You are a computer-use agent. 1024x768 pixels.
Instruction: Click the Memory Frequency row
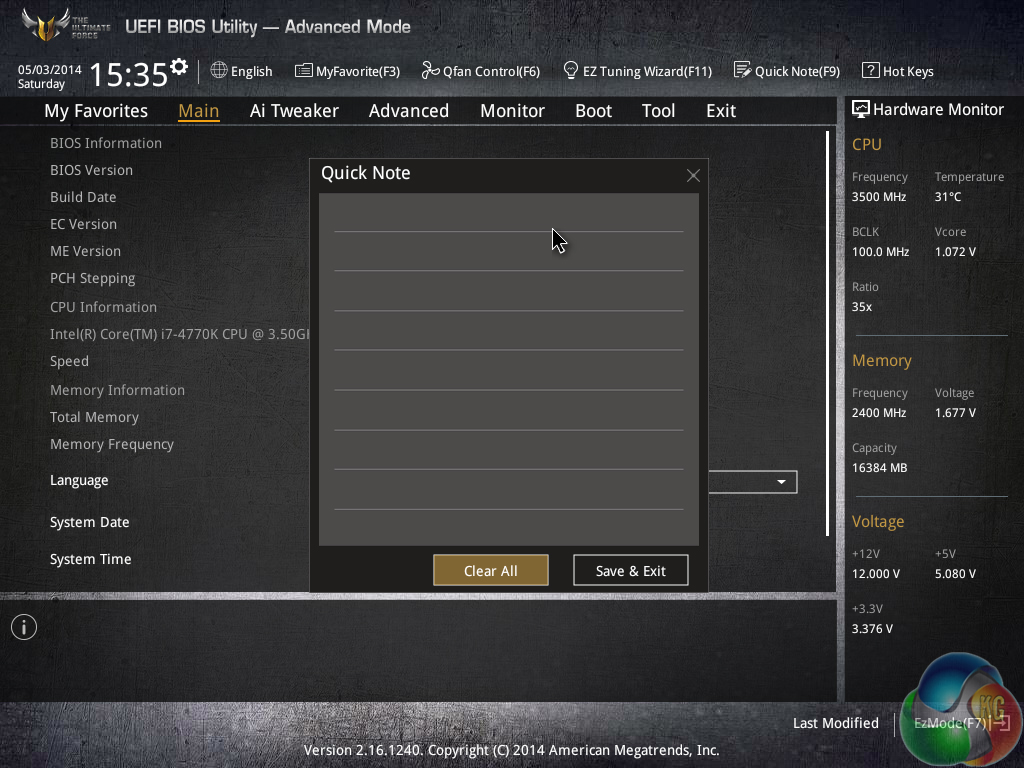point(112,444)
